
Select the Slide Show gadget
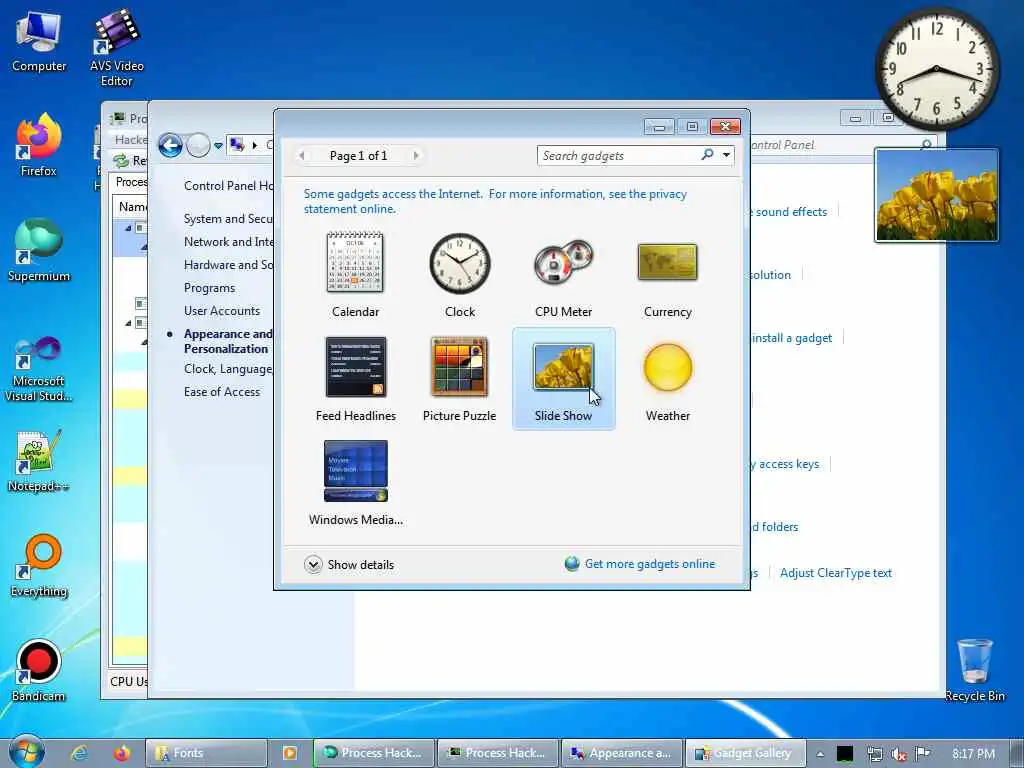[564, 379]
